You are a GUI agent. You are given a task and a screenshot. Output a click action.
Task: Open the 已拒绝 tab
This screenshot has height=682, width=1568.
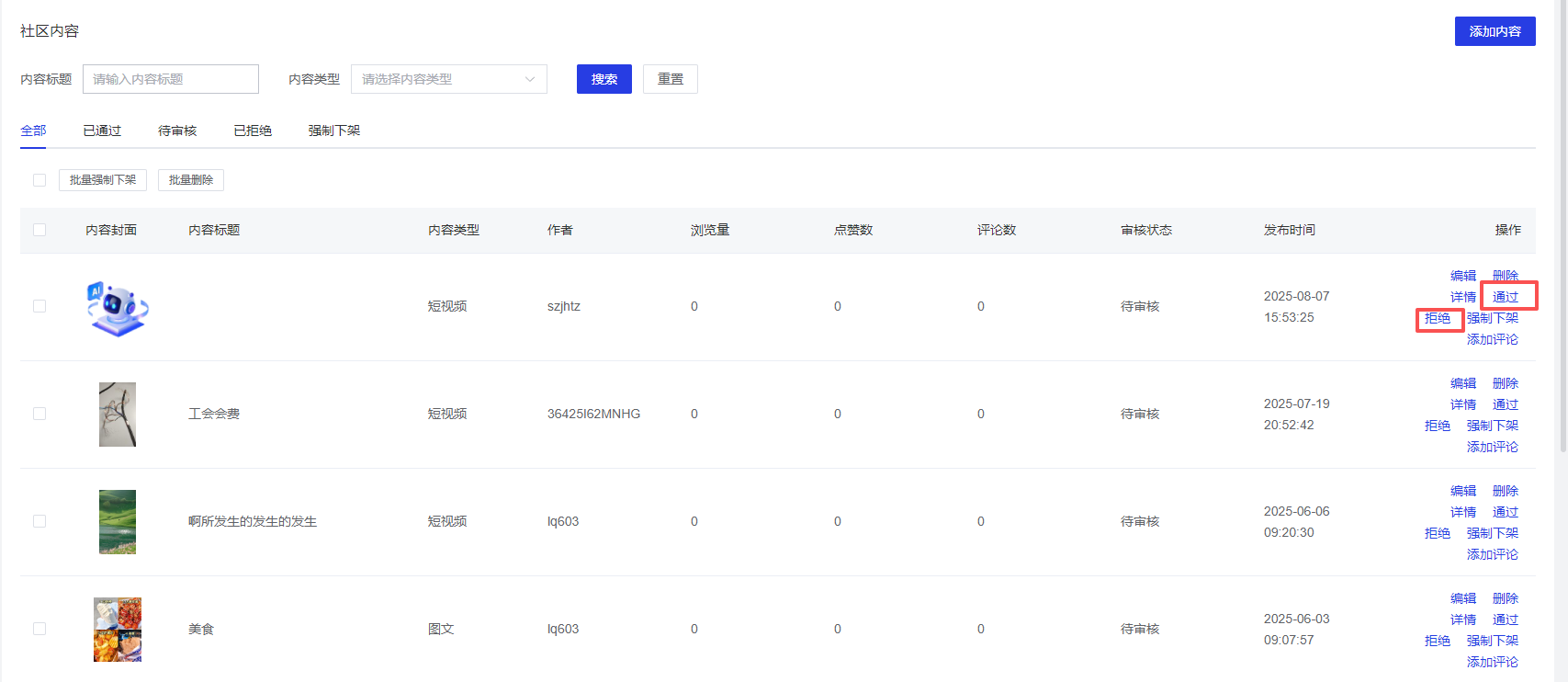point(253,131)
